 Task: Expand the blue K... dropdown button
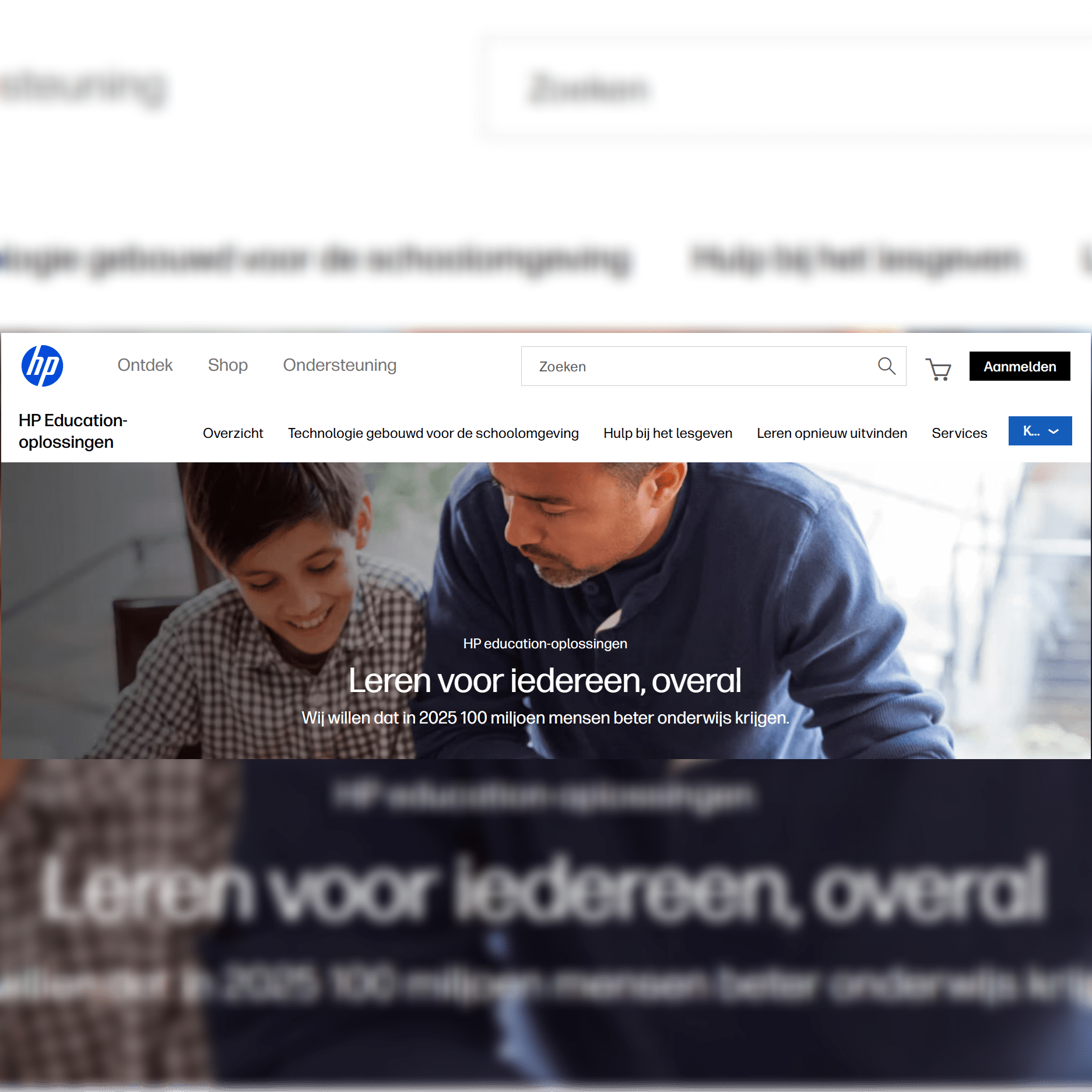(x=1040, y=431)
